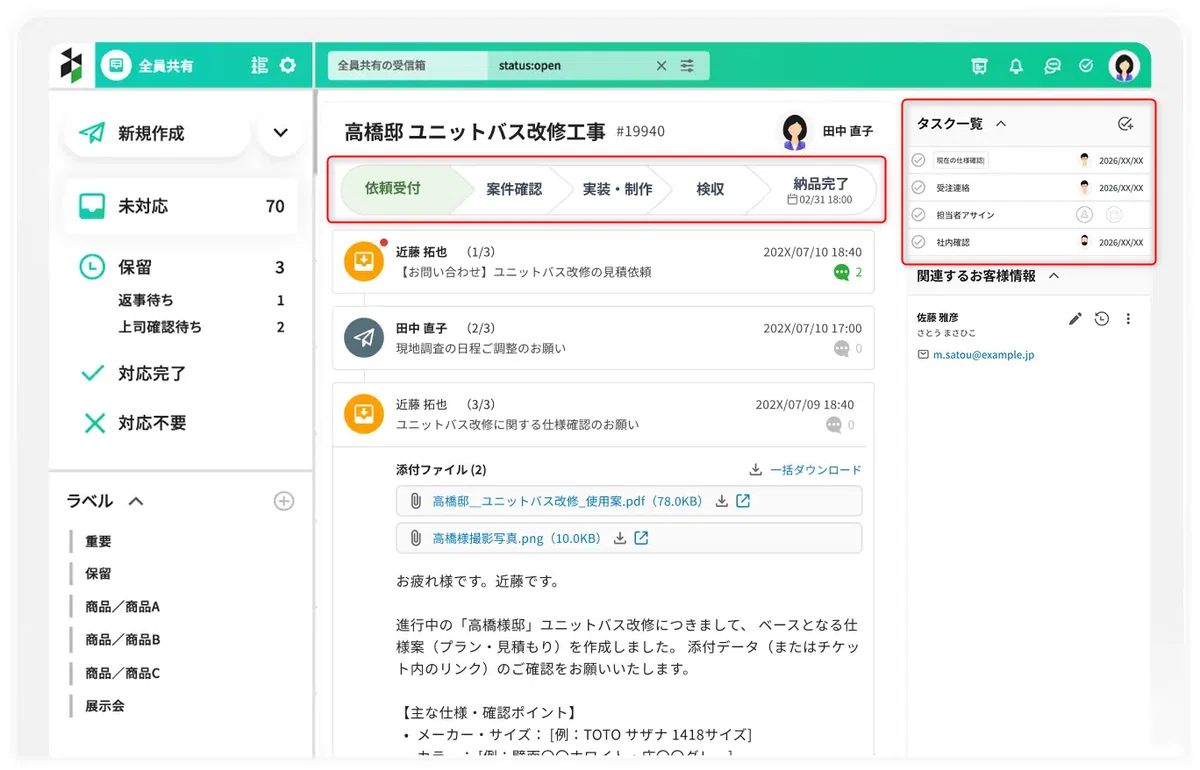The width and height of the screenshot is (1200, 770).
Task: Clear the status:open search filter
Action: coord(661,66)
